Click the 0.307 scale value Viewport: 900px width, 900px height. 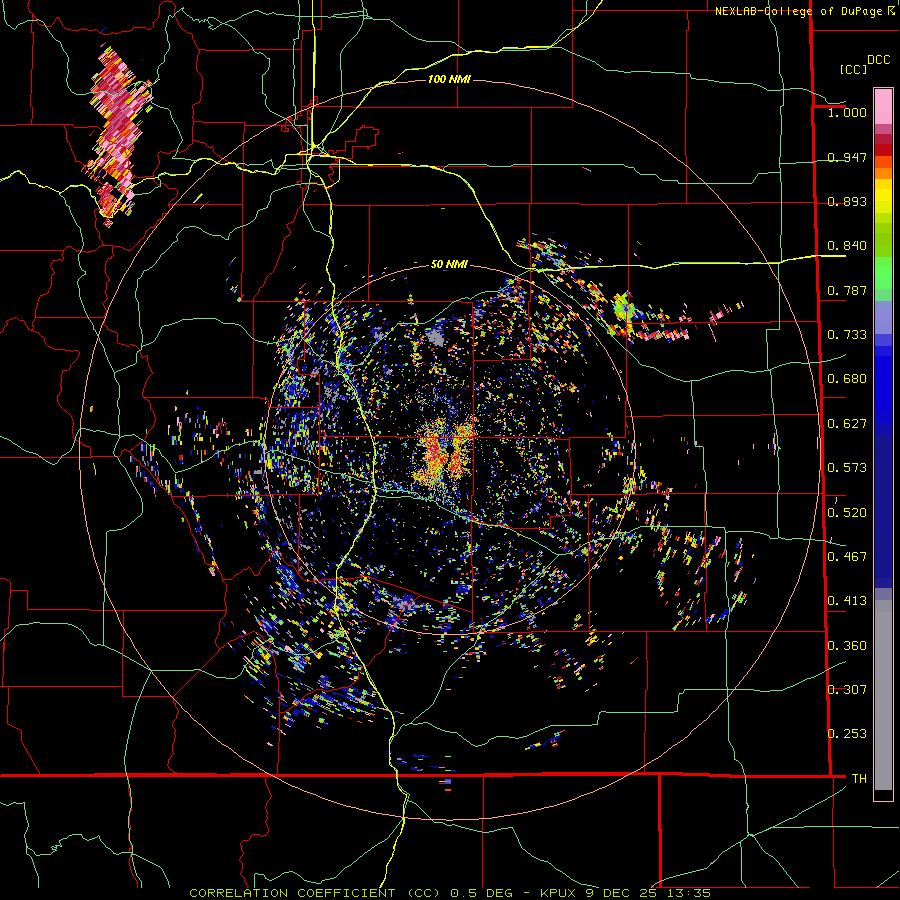point(847,690)
